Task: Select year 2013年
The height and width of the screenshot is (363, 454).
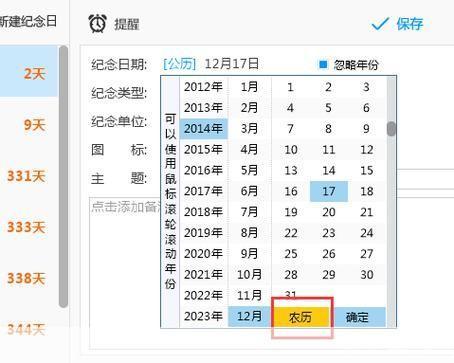Action: [x=203, y=108]
